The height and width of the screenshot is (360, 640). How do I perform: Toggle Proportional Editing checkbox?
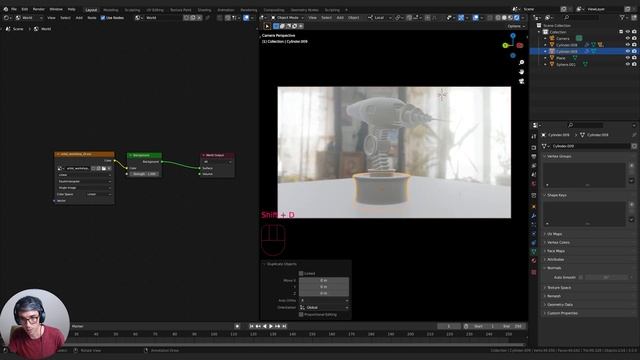tap(301, 315)
